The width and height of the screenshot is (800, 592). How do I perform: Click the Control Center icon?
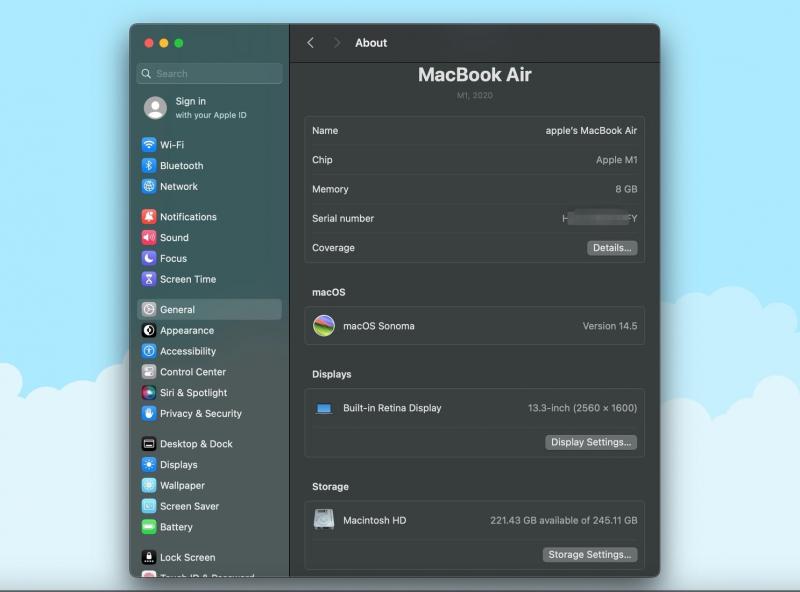pos(148,372)
